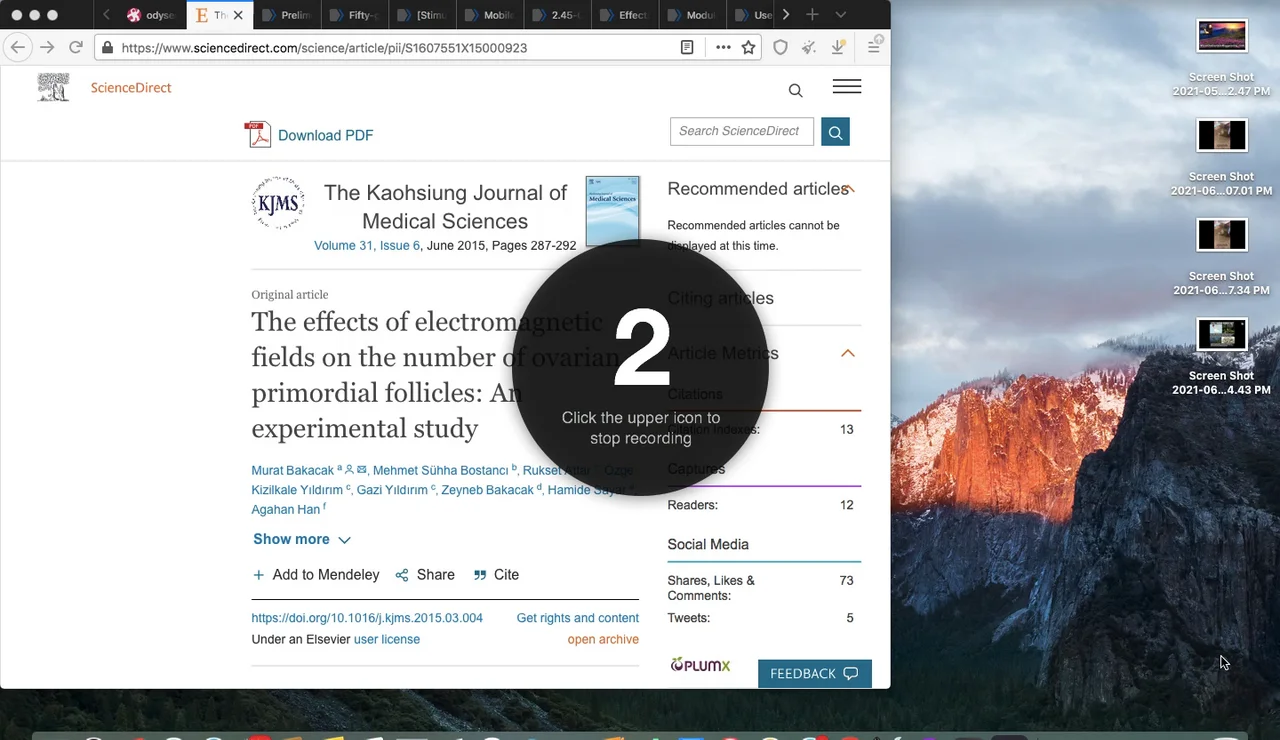Image resolution: width=1280 pixels, height=740 pixels.
Task: Click inside the Search ScienceDirect field
Action: (741, 131)
